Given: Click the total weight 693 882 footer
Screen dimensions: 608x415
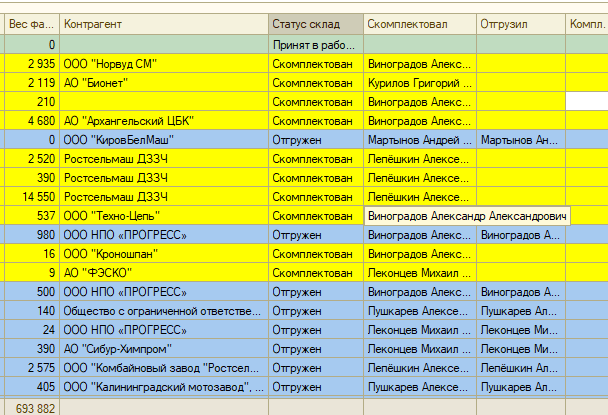Looking at the screenshot, I should pyautogui.click(x=32, y=408).
